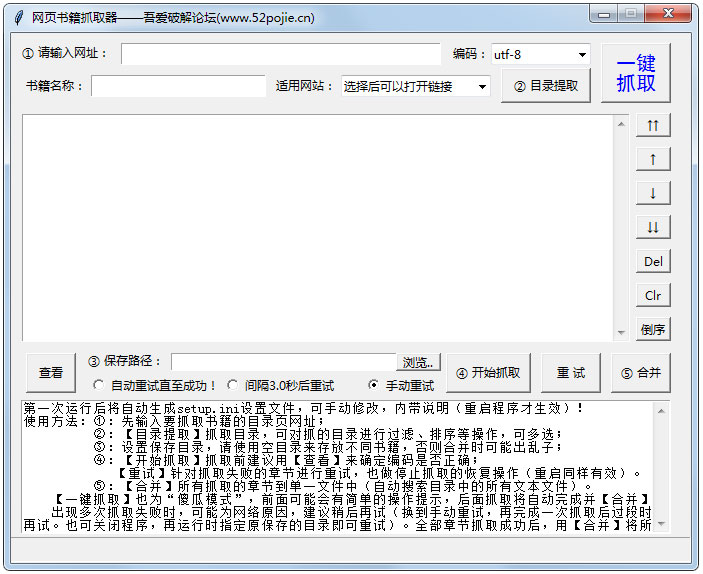The image size is (703, 574).
Task: Click the 倒序 reverse order button
Action: point(653,329)
